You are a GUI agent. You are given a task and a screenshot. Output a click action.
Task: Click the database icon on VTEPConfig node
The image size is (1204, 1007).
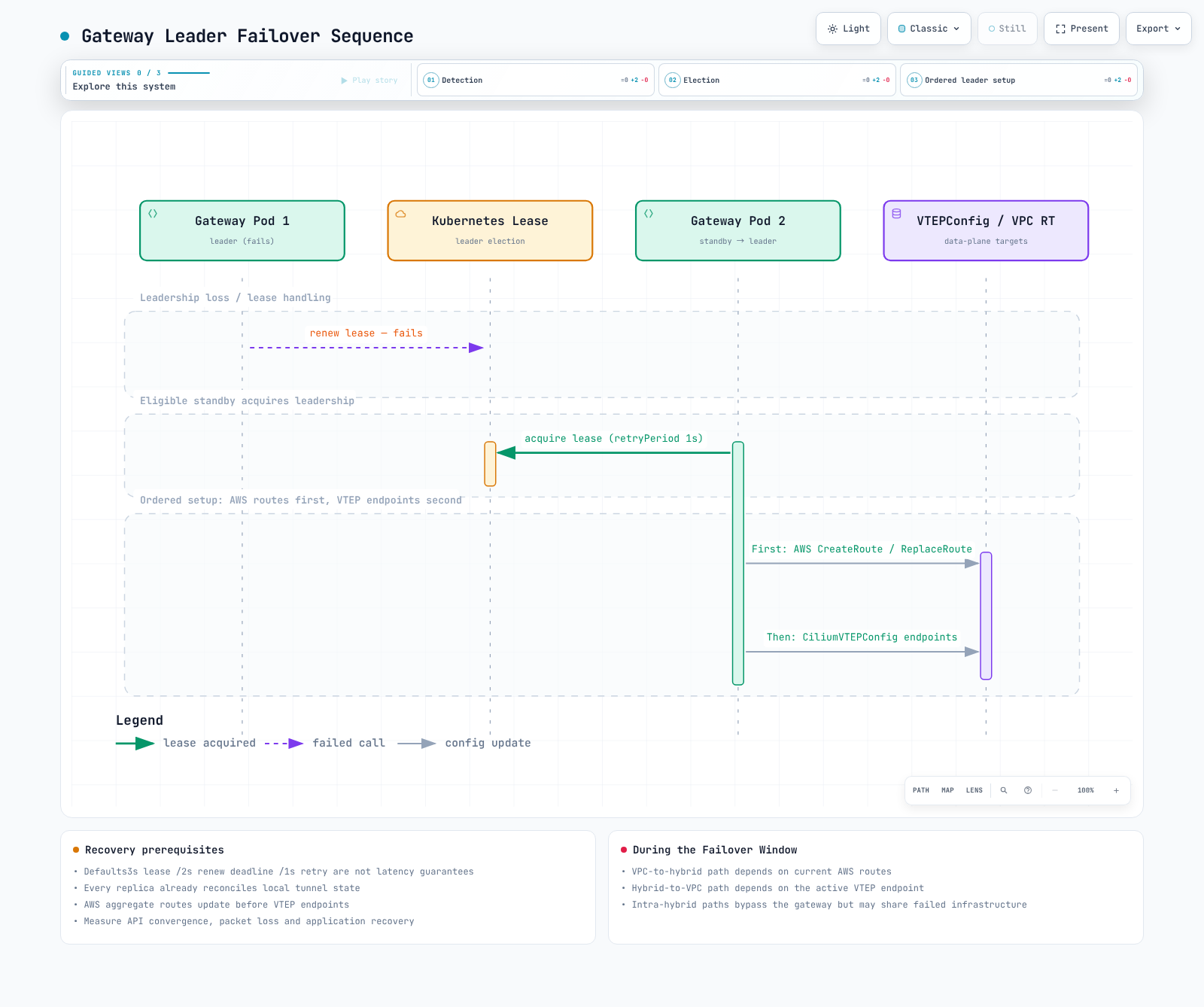coord(896,214)
